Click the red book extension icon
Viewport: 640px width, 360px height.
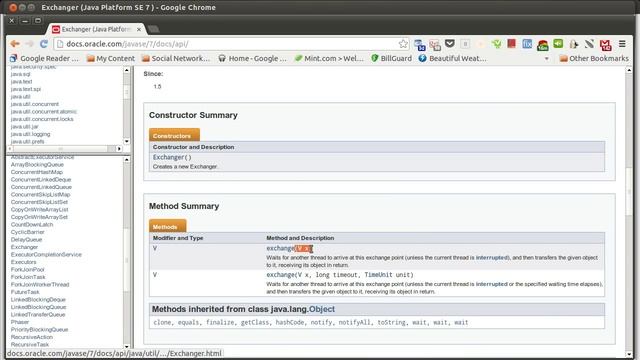coord(511,44)
